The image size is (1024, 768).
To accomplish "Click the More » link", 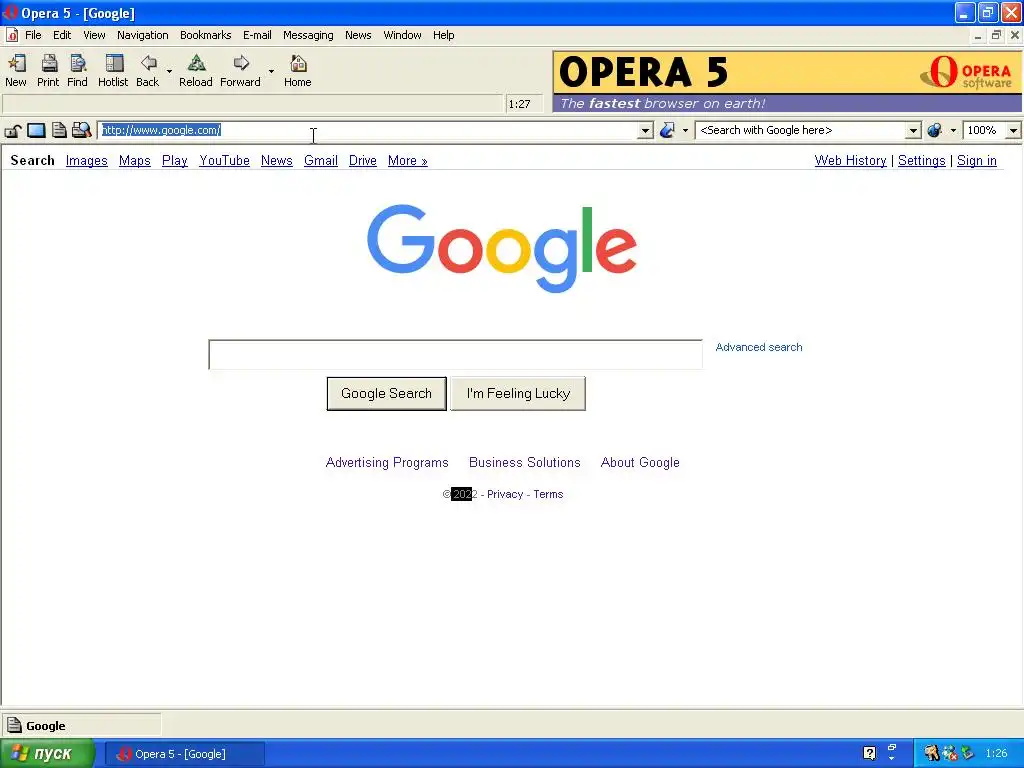I will coord(408,161).
